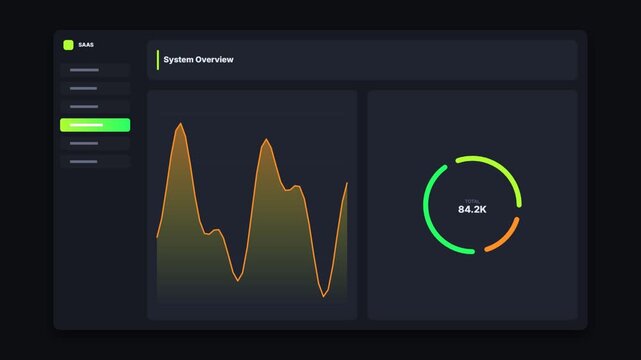Open the last sidebar menu item

[95, 162]
